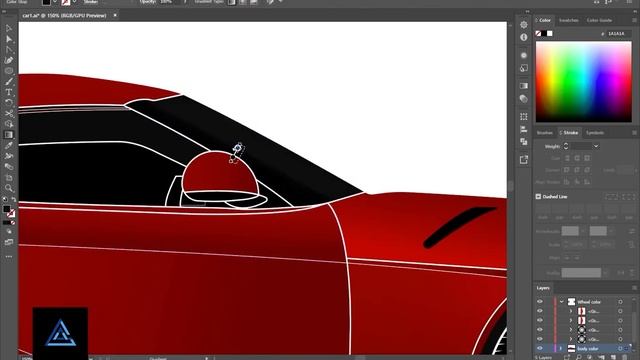Image resolution: width=640 pixels, height=360 pixels.
Task: Open the Transform panel dock icon
Action: pos(524,117)
